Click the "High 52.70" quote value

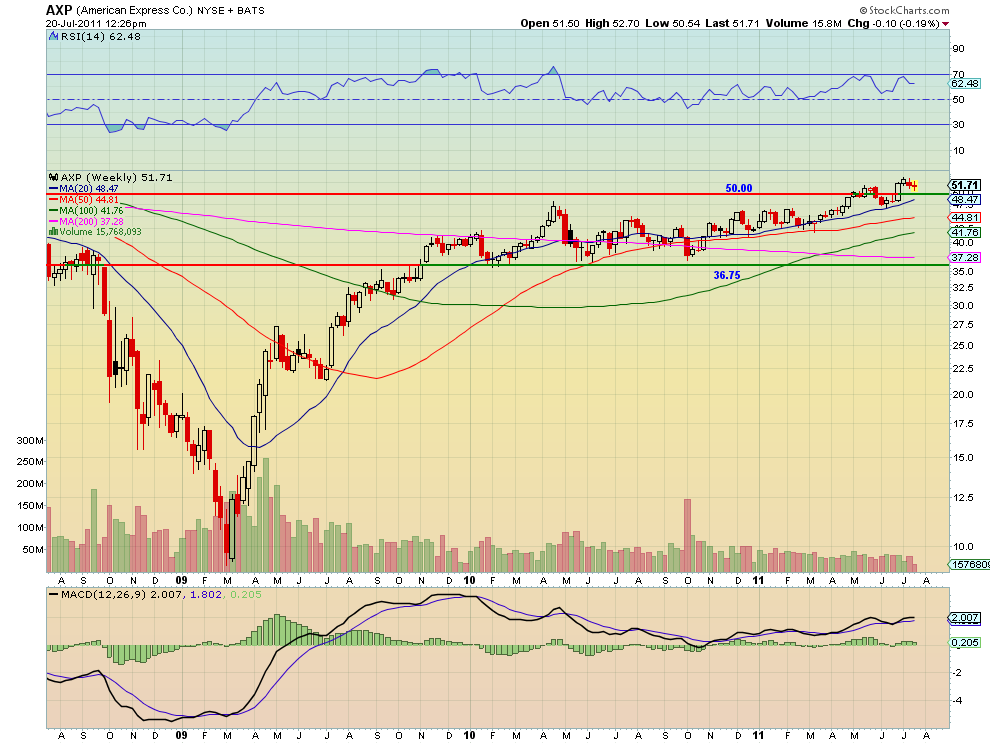(612, 23)
